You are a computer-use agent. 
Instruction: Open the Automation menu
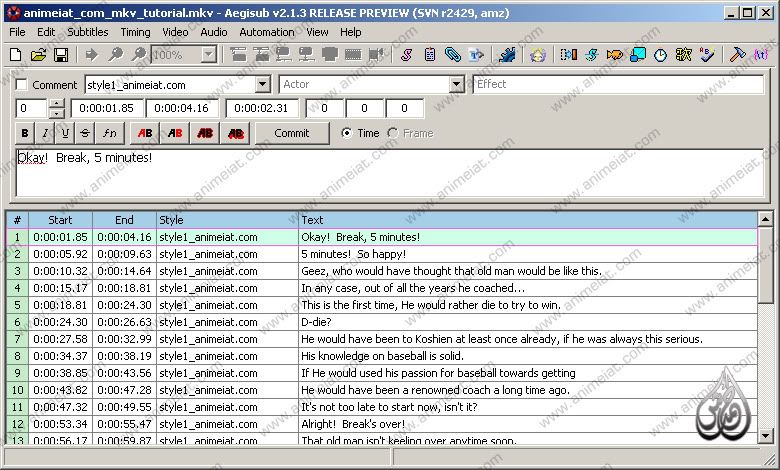tap(267, 32)
